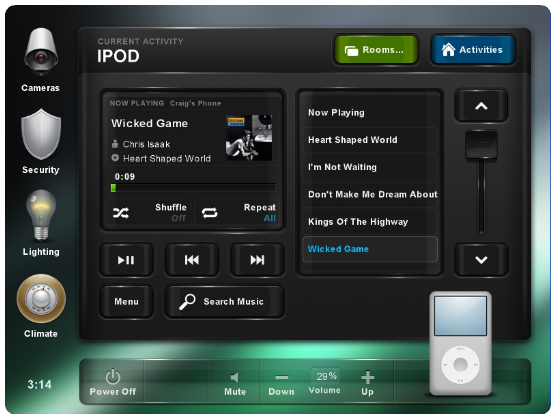Click the Menu button

point(126,302)
